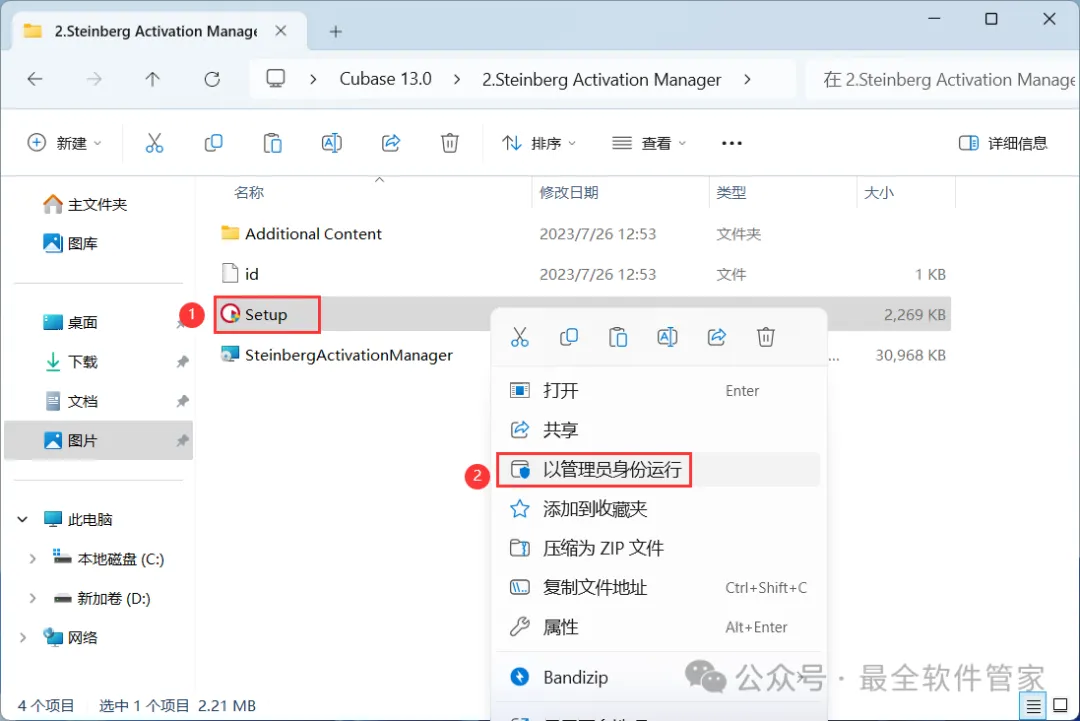
Task: Click the toolbar Share icon
Action: [x=391, y=143]
